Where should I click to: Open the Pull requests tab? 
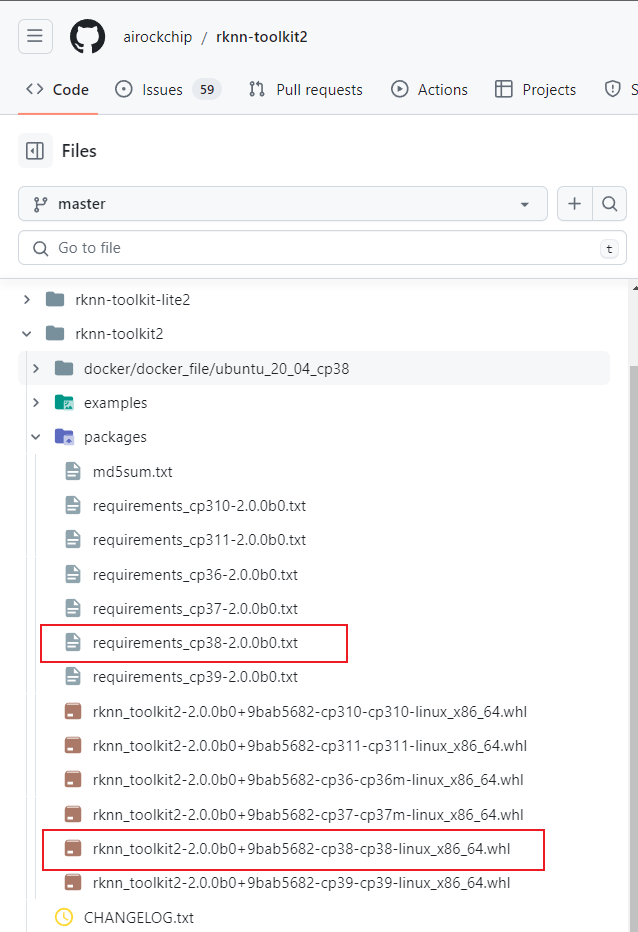tap(306, 90)
